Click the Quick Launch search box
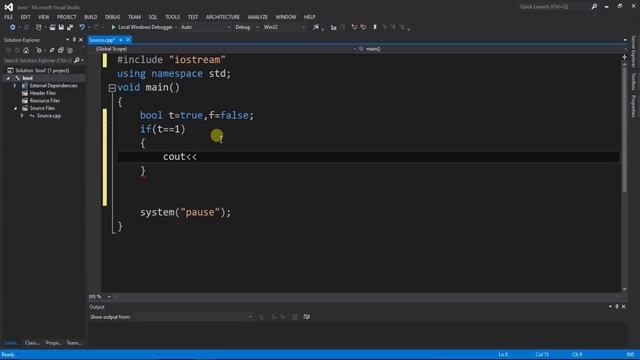640x360 pixels. pos(553,7)
